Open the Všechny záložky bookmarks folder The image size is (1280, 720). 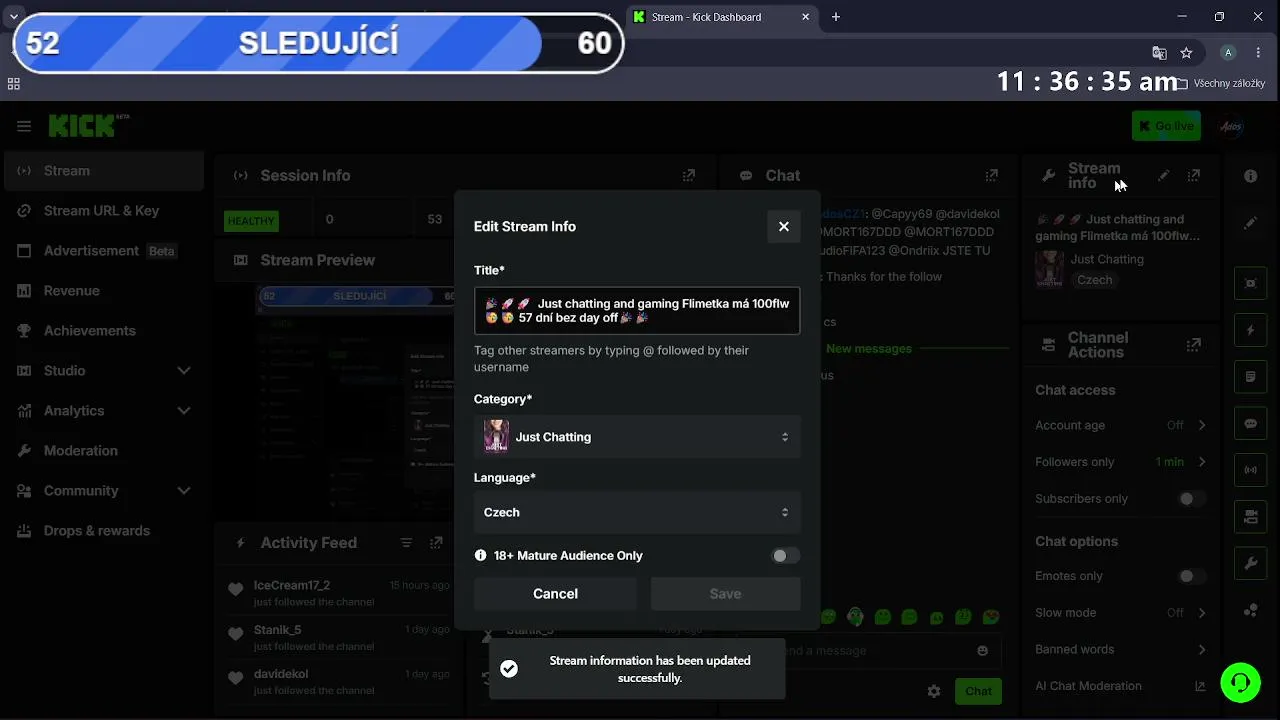(x=1221, y=84)
